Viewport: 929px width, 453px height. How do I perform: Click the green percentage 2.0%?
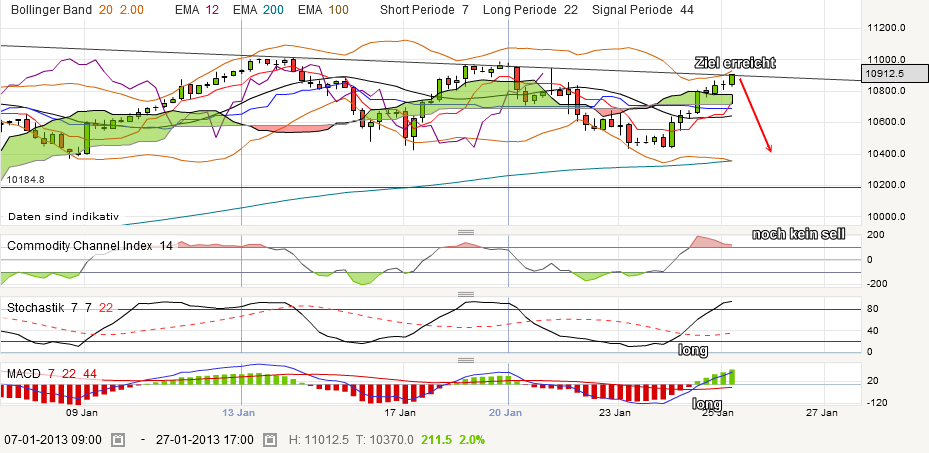471,440
